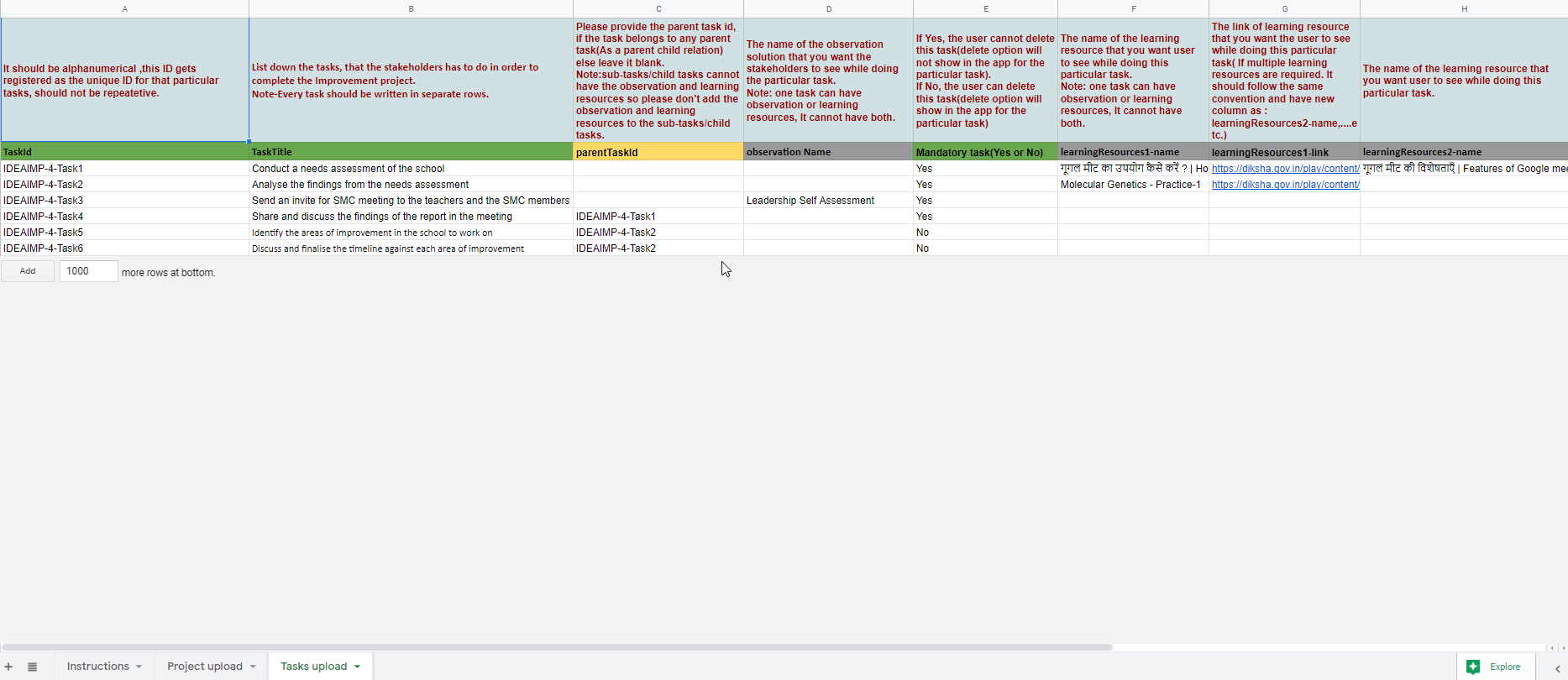Click the green Explore star icon
This screenshot has height=680, width=1568.
[1473, 667]
